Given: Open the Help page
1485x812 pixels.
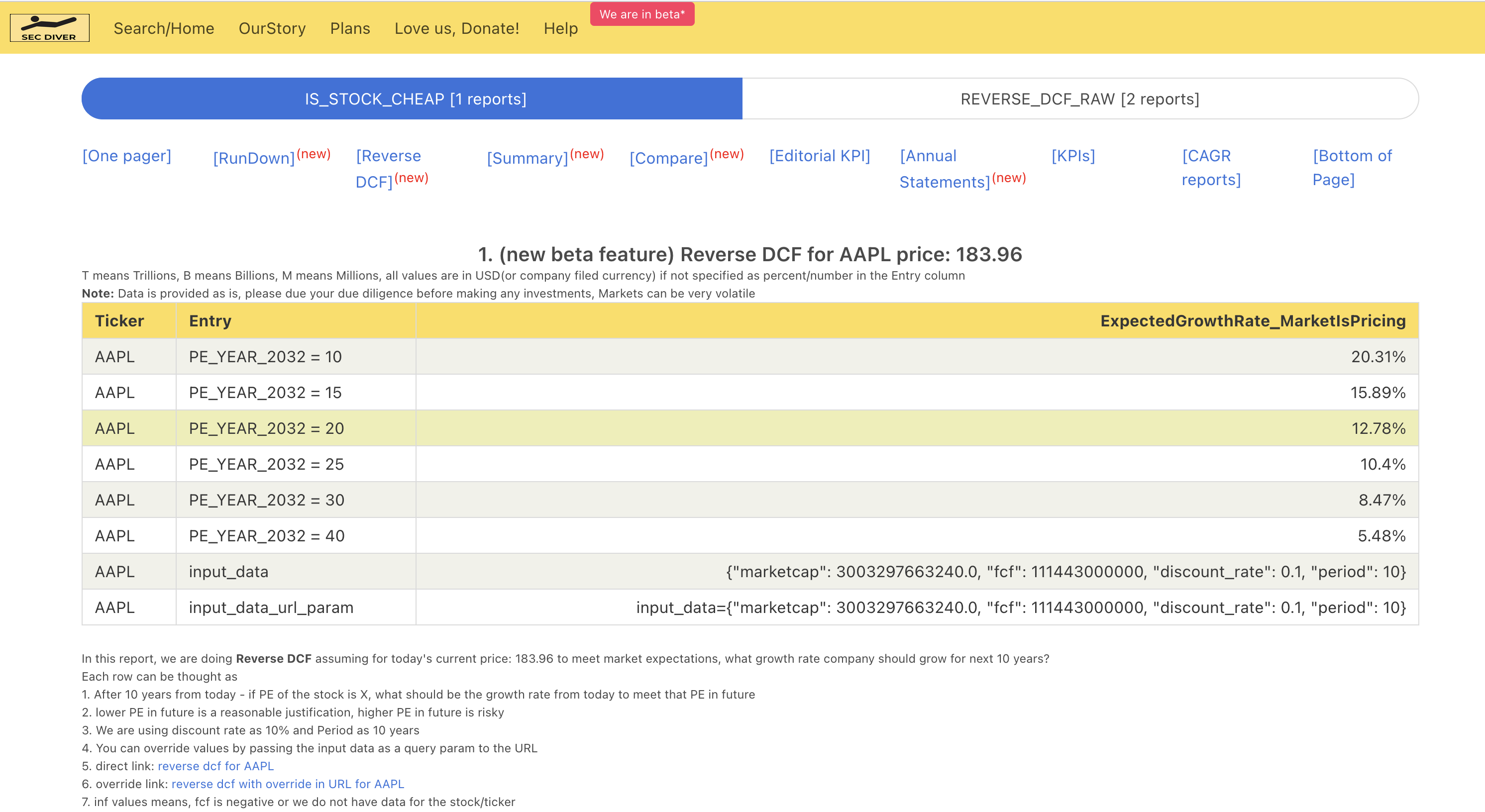Looking at the screenshot, I should coord(560,28).
